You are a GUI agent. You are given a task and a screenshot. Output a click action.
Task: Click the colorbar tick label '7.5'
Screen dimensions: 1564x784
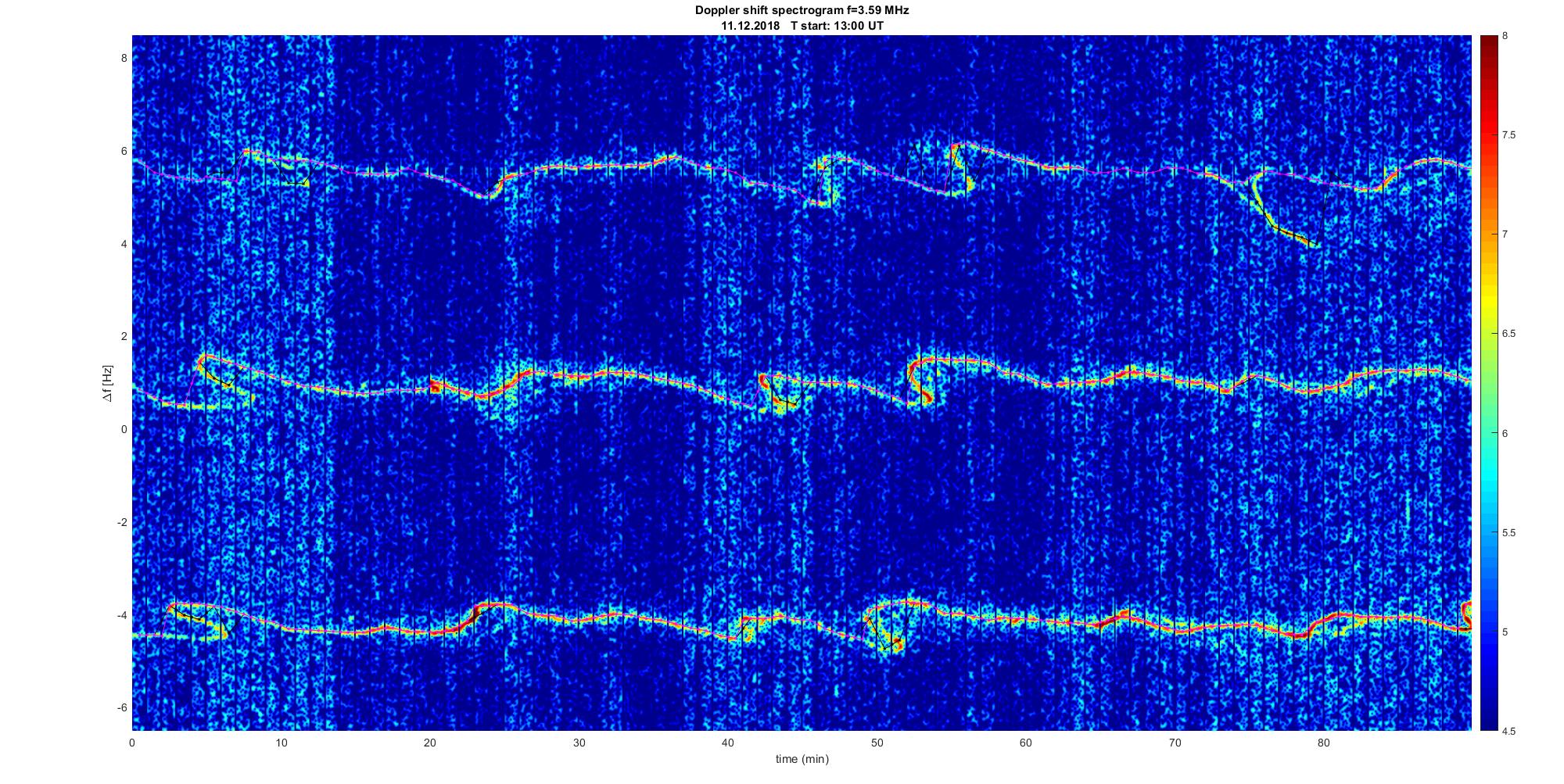coord(1508,135)
